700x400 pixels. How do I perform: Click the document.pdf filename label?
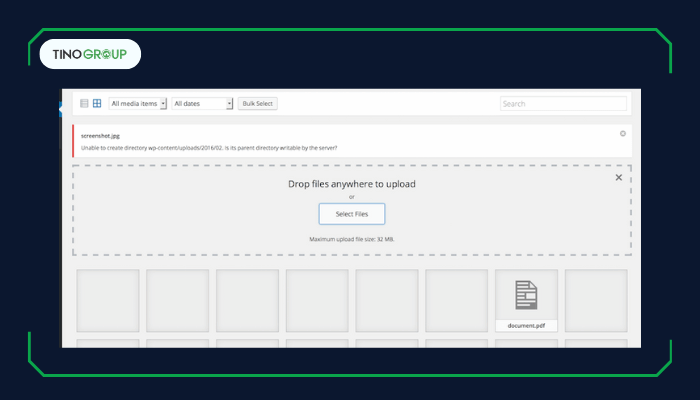pyautogui.click(x=526, y=325)
